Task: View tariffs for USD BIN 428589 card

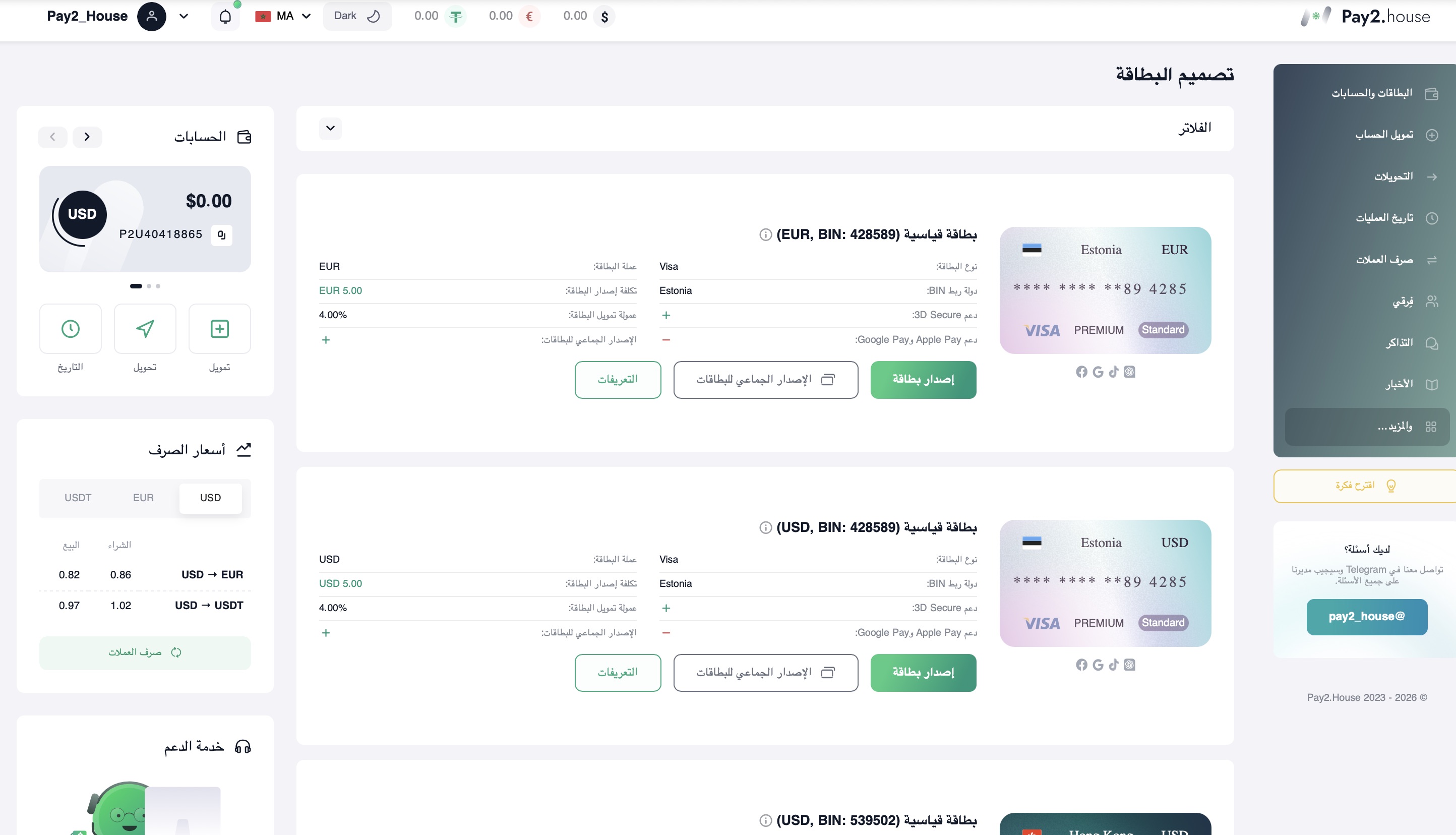Action: click(618, 673)
